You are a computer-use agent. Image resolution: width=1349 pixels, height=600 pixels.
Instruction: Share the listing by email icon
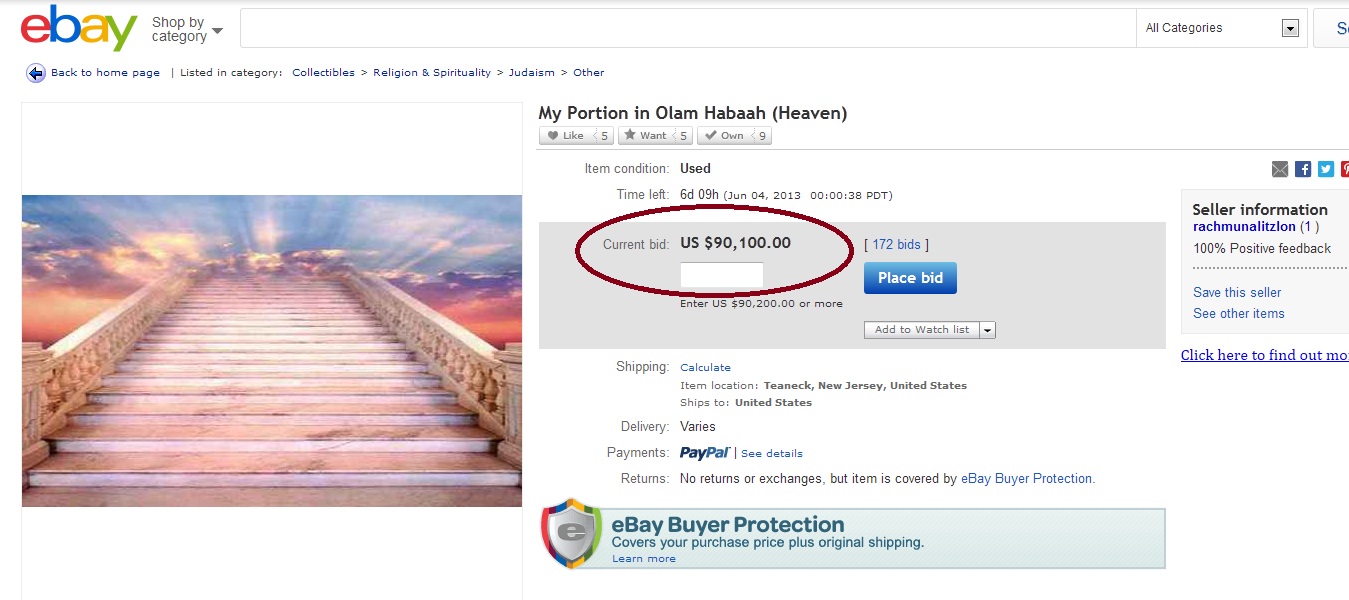pyautogui.click(x=1280, y=169)
